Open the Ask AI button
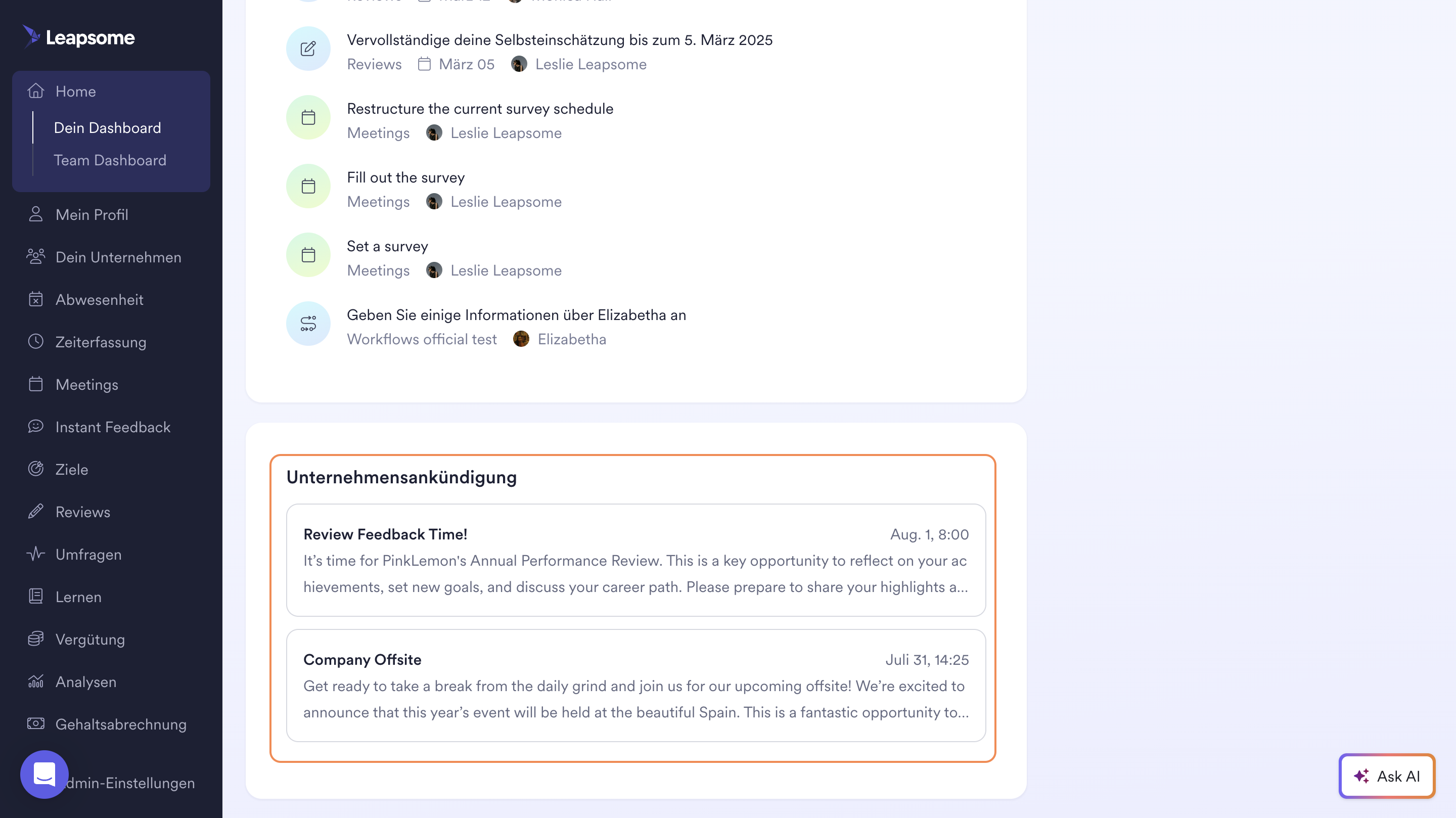This screenshot has width=1456, height=818. tap(1386, 776)
